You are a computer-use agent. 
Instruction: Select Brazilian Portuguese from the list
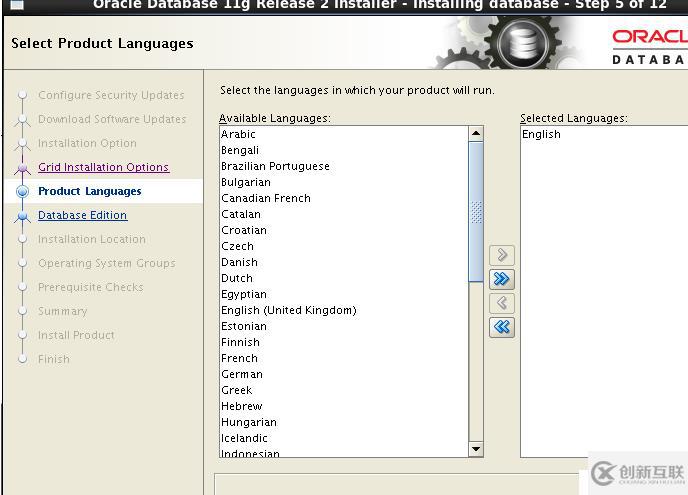pyautogui.click(x=275, y=166)
